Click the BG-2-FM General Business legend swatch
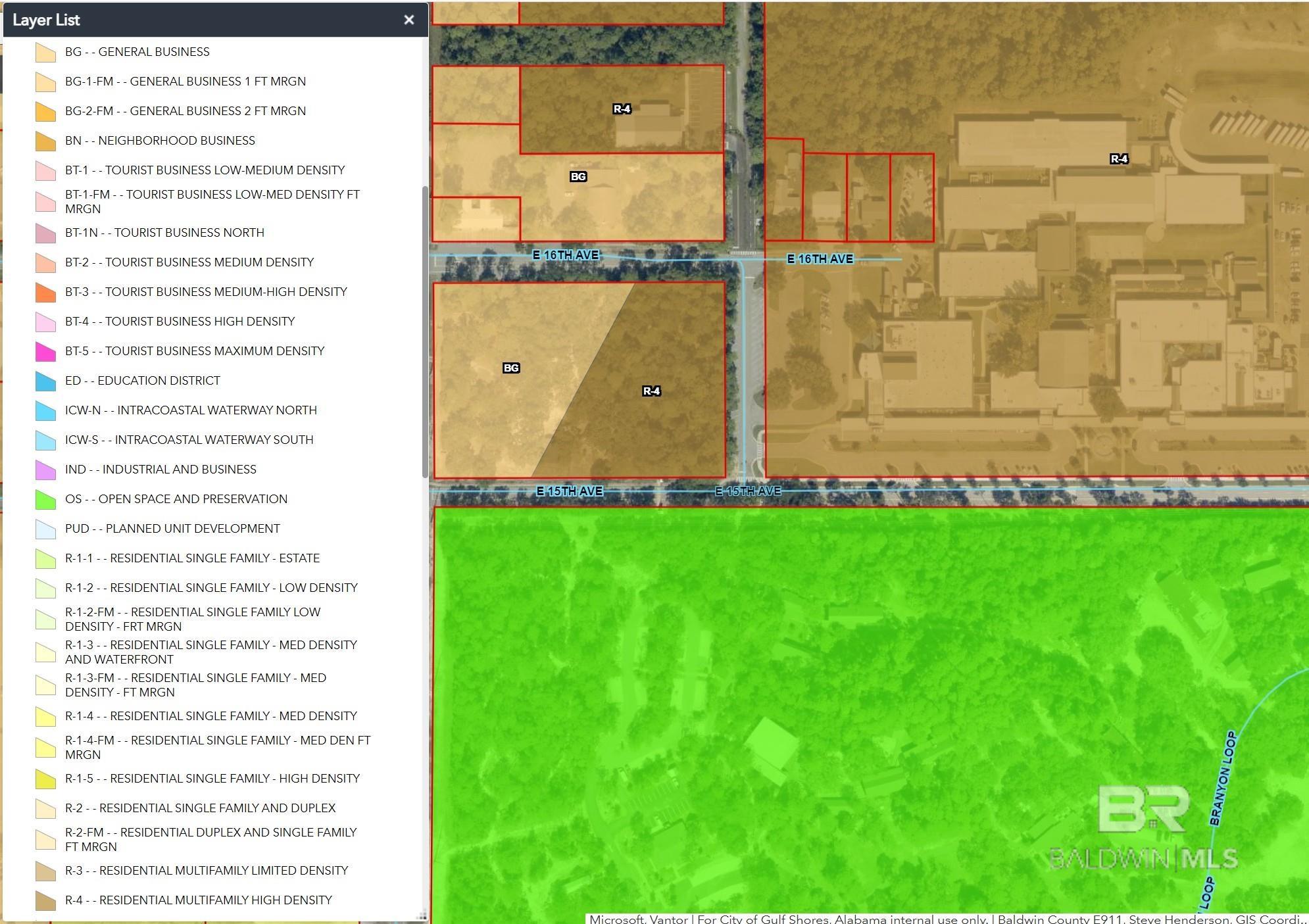The height and width of the screenshot is (924, 1309). coord(45,112)
